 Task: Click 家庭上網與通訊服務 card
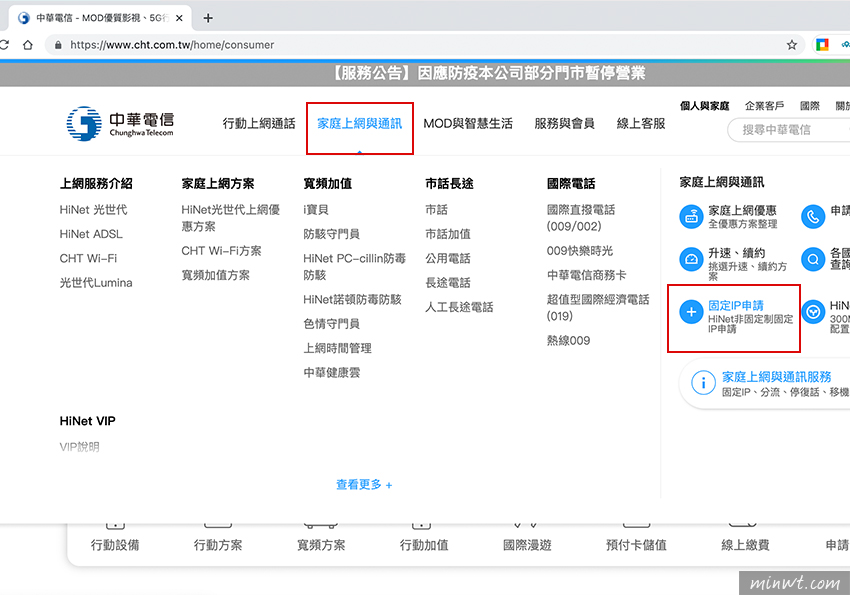764,384
